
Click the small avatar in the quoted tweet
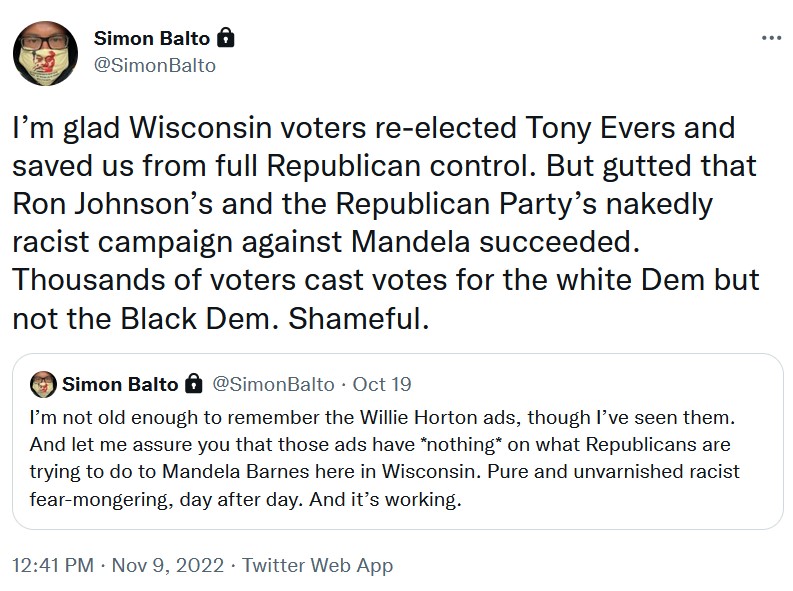(x=43, y=384)
